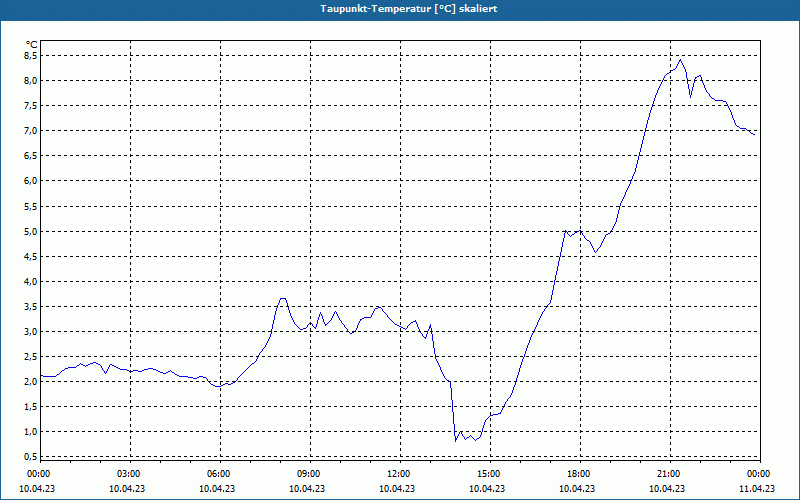The image size is (800, 500).
Task: Click the title 'Taupunkt-Temperatur [°C] skaliert'
Action: tap(409, 9)
